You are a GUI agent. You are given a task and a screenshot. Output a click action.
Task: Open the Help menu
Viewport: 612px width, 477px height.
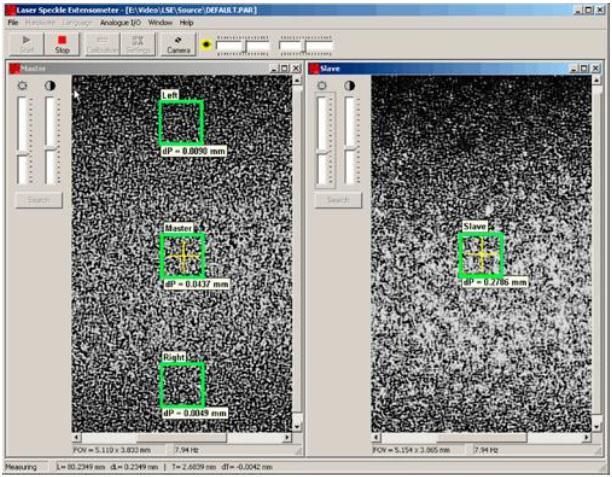coord(187,23)
